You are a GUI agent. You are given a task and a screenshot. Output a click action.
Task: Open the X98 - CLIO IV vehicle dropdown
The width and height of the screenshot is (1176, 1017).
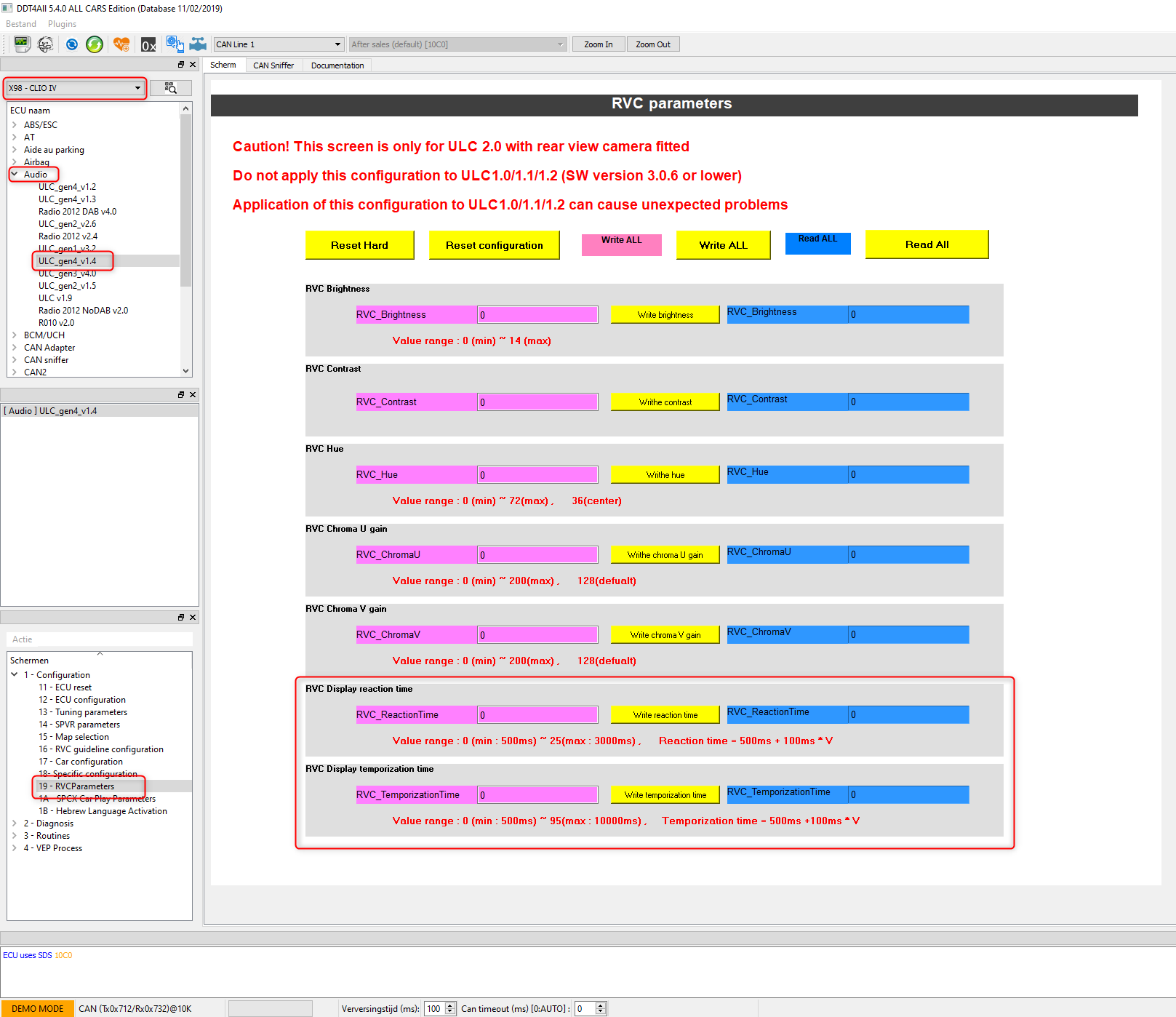pyautogui.click(x=74, y=88)
